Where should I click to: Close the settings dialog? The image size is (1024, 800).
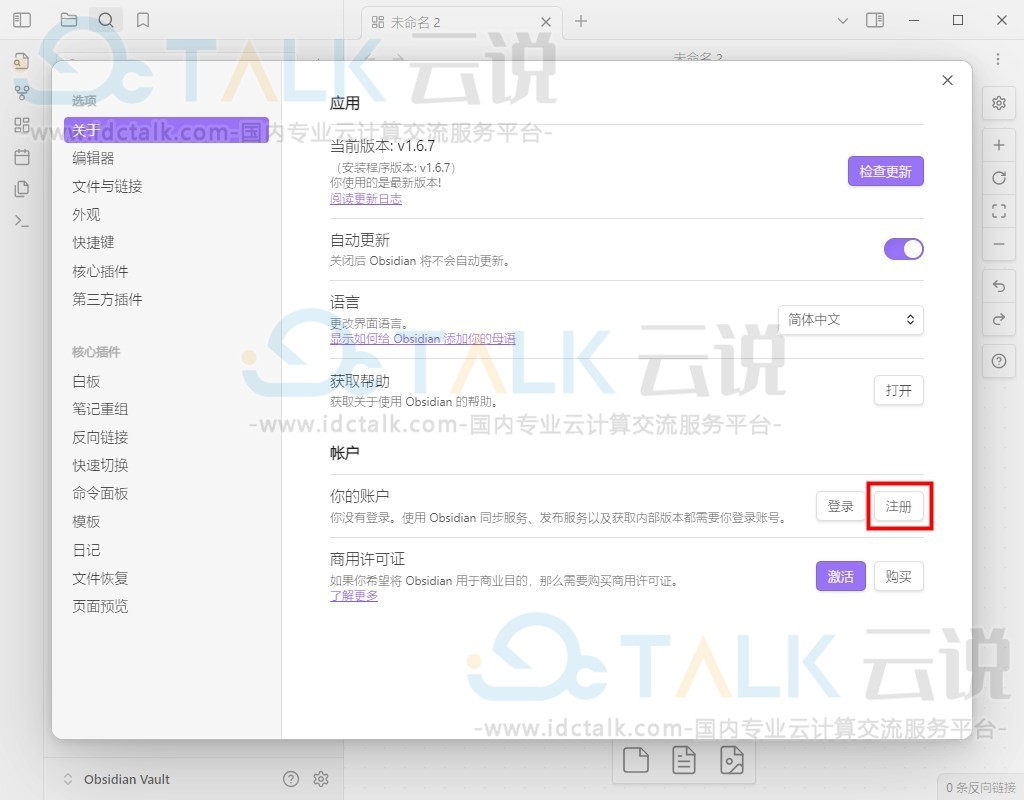click(x=948, y=80)
